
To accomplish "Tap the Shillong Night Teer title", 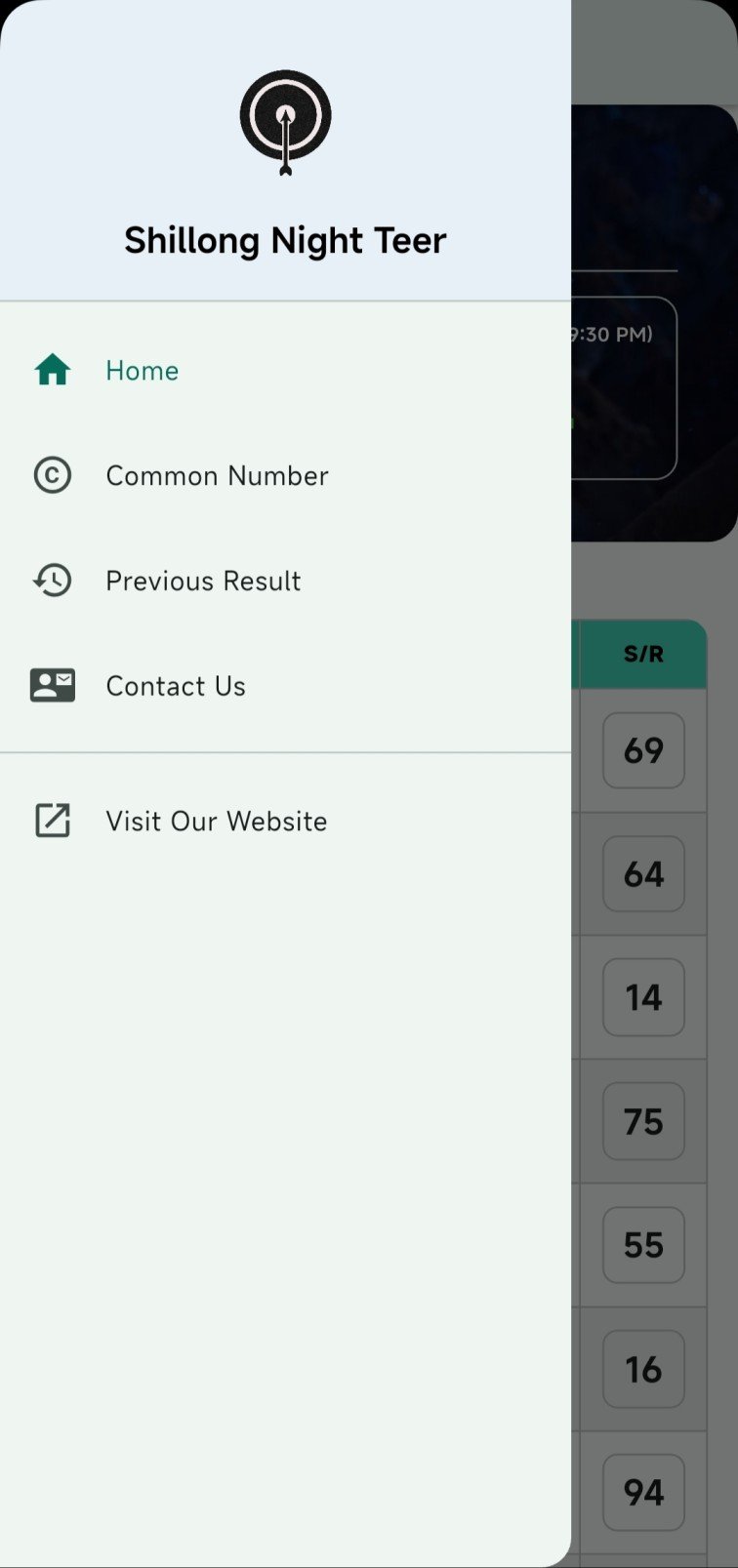I will tap(285, 240).
